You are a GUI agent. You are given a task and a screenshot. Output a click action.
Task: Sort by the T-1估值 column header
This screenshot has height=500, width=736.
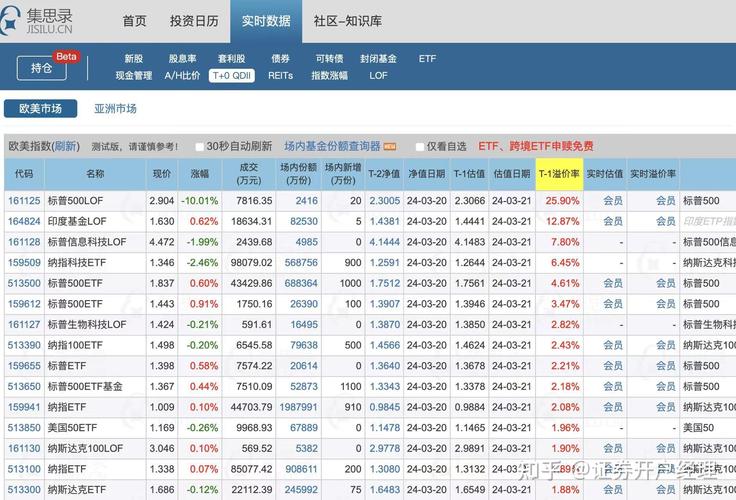click(469, 174)
